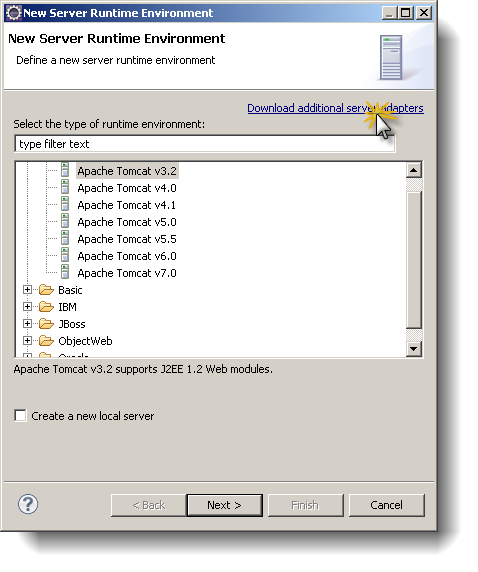Image resolution: width=478 pixels, height=572 pixels.
Task: Click the IBM folder icon
Action: point(46,306)
